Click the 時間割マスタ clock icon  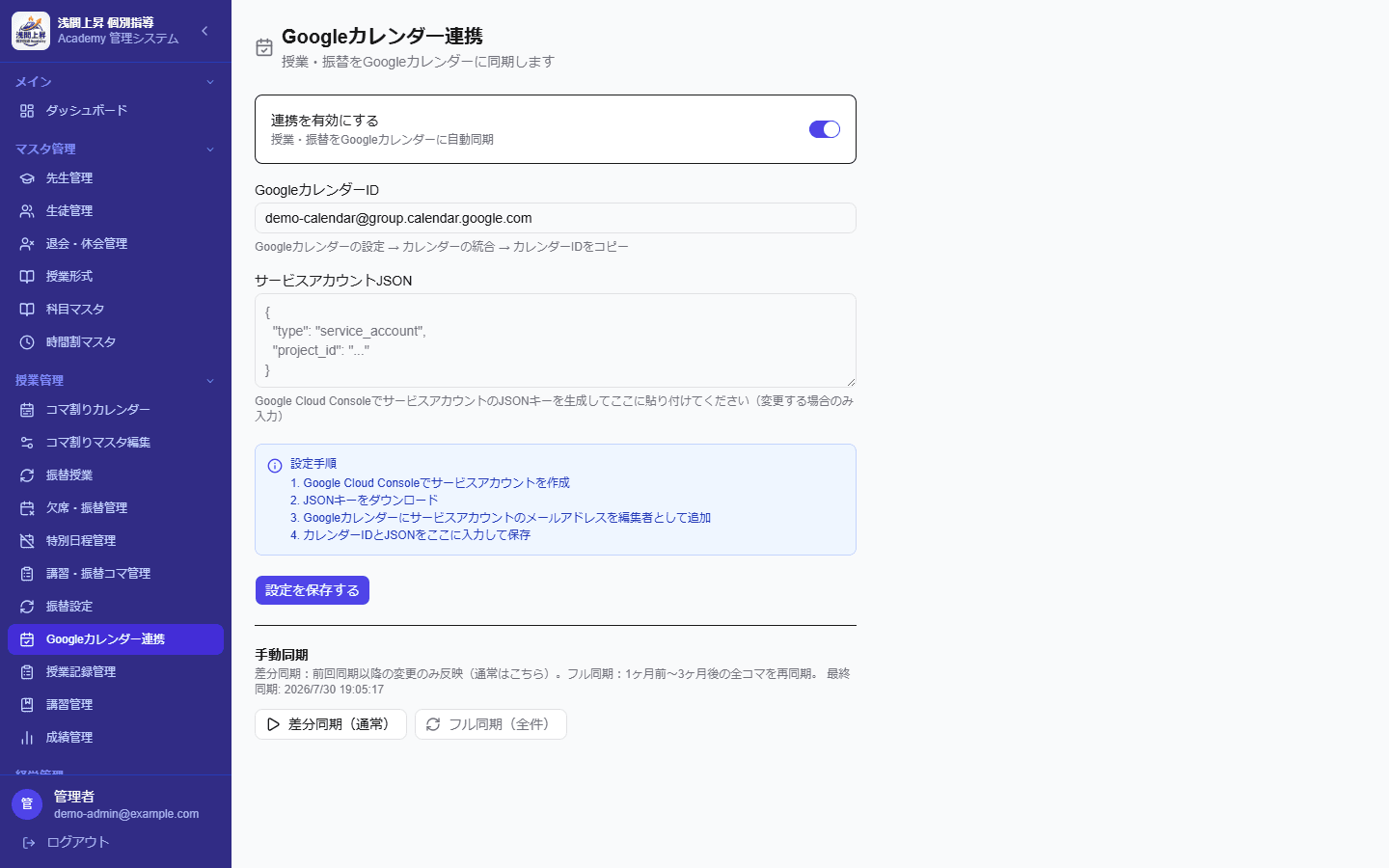coord(27,342)
